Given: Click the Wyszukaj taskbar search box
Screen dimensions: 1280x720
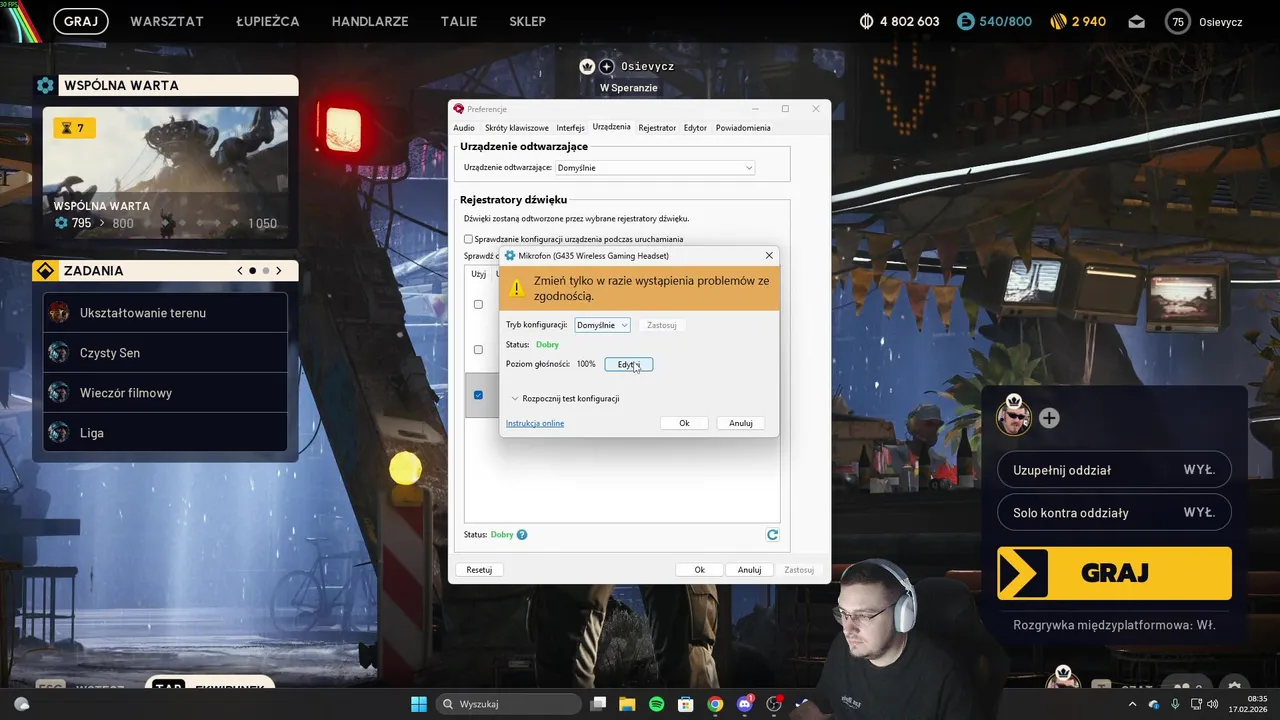Looking at the screenshot, I should [x=510, y=704].
